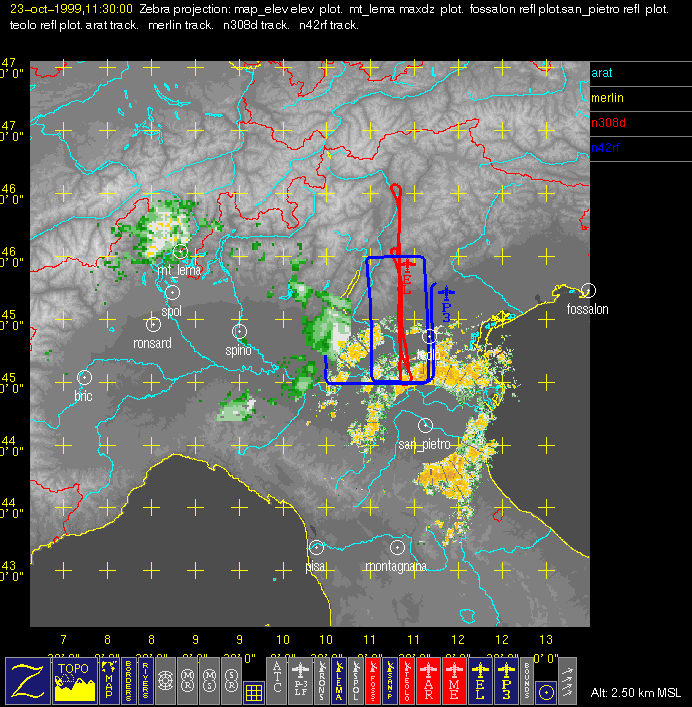Click the spol station circle marker

click(x=172, y=293)
